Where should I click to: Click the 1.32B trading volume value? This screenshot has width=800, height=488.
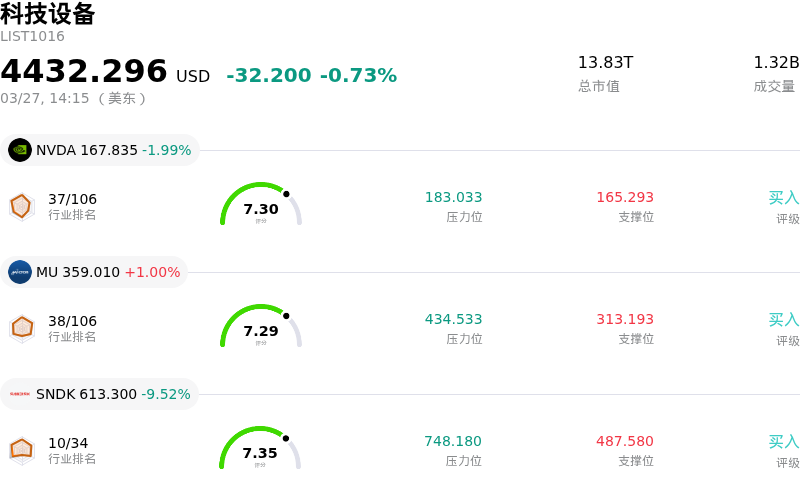pos(776,63)
